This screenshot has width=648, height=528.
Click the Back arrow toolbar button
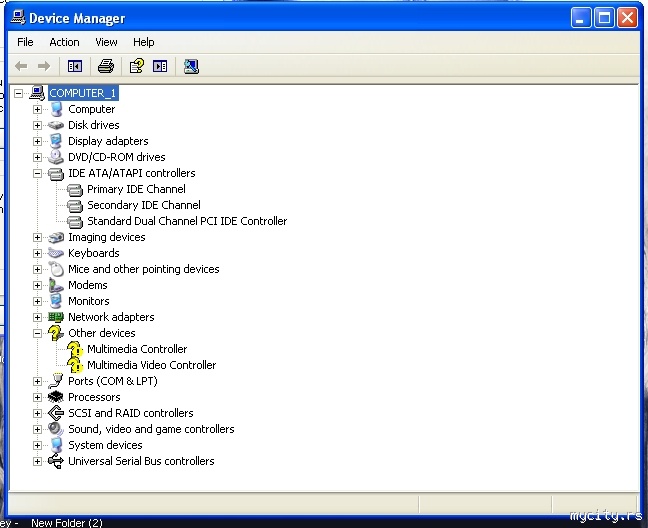click(x=21, y=66)
